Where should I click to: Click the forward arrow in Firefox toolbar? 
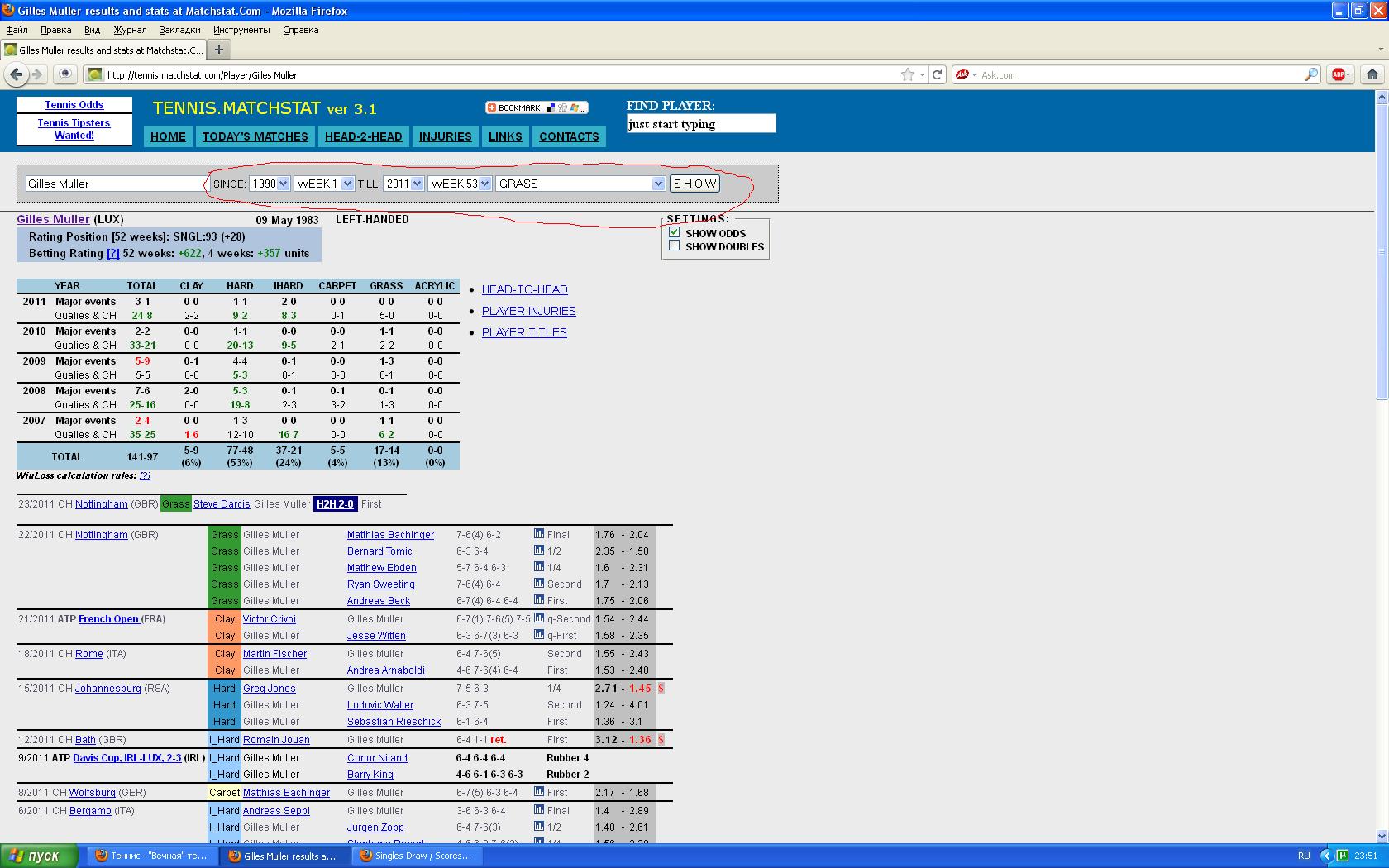click(37, 74)
